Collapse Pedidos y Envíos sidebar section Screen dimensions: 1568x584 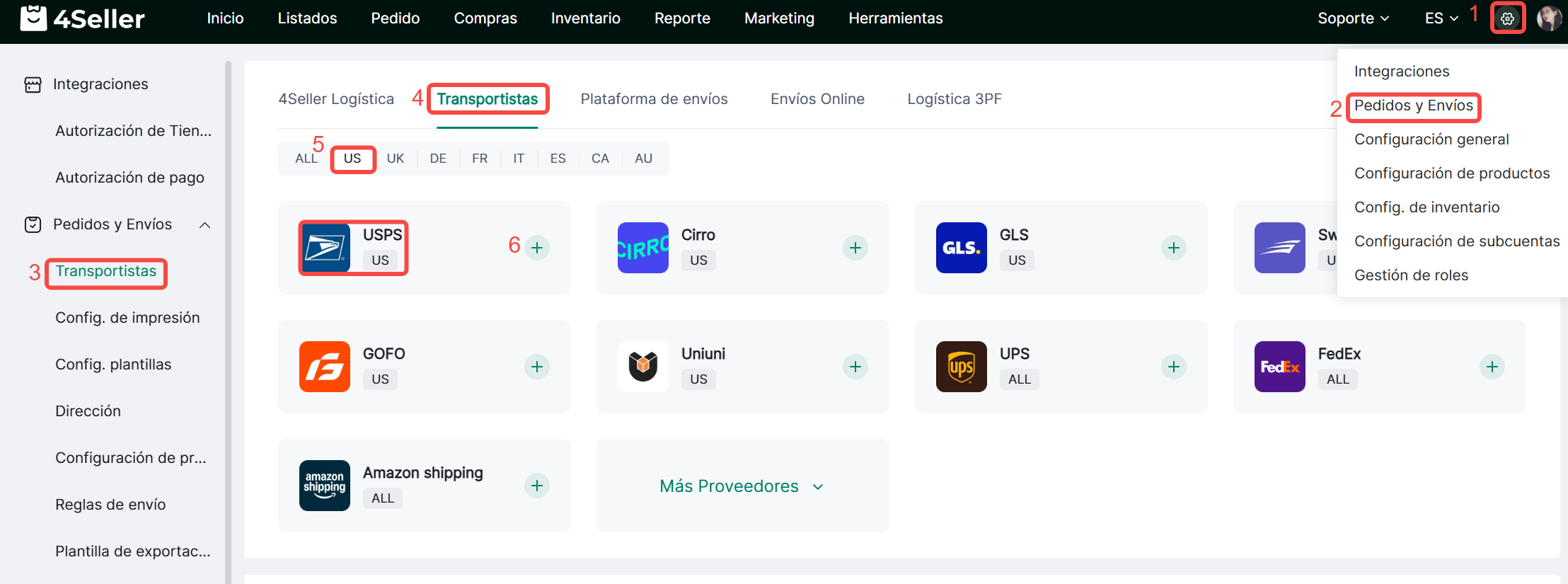click(204, 225)
